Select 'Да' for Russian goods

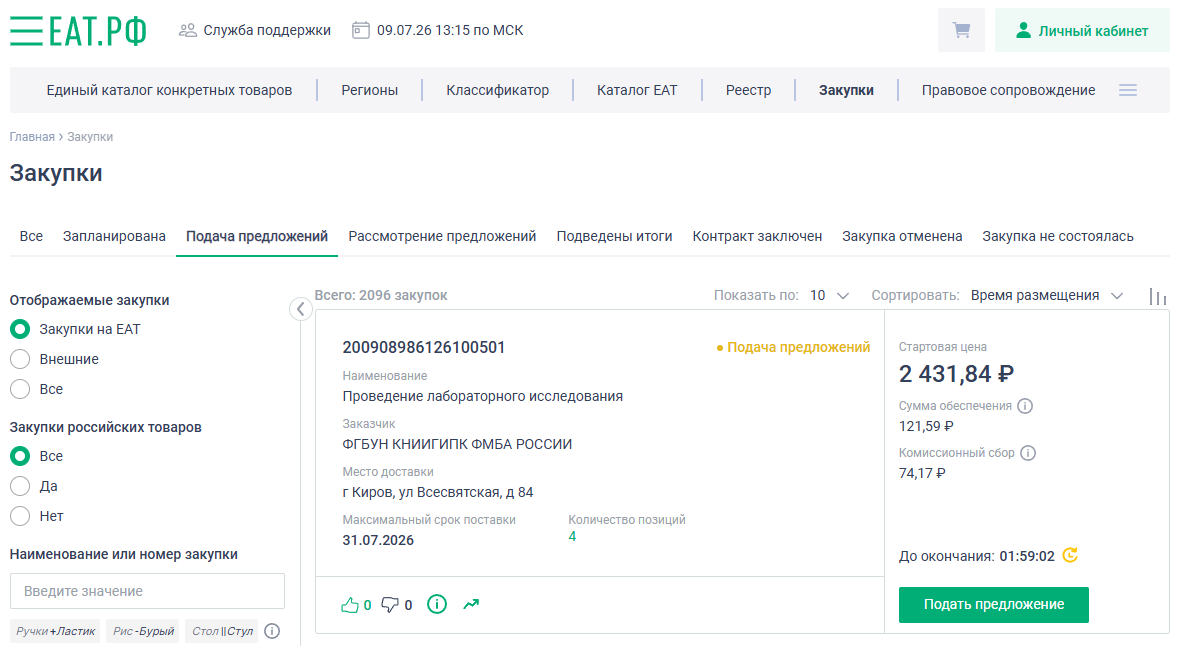coord(20,487)
